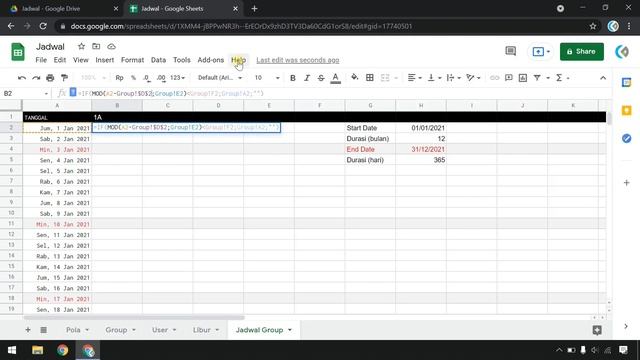The height and width of the screenshot is (360, 640).
Task: Click the move to folder icon
Action: [x=96, y=47]
